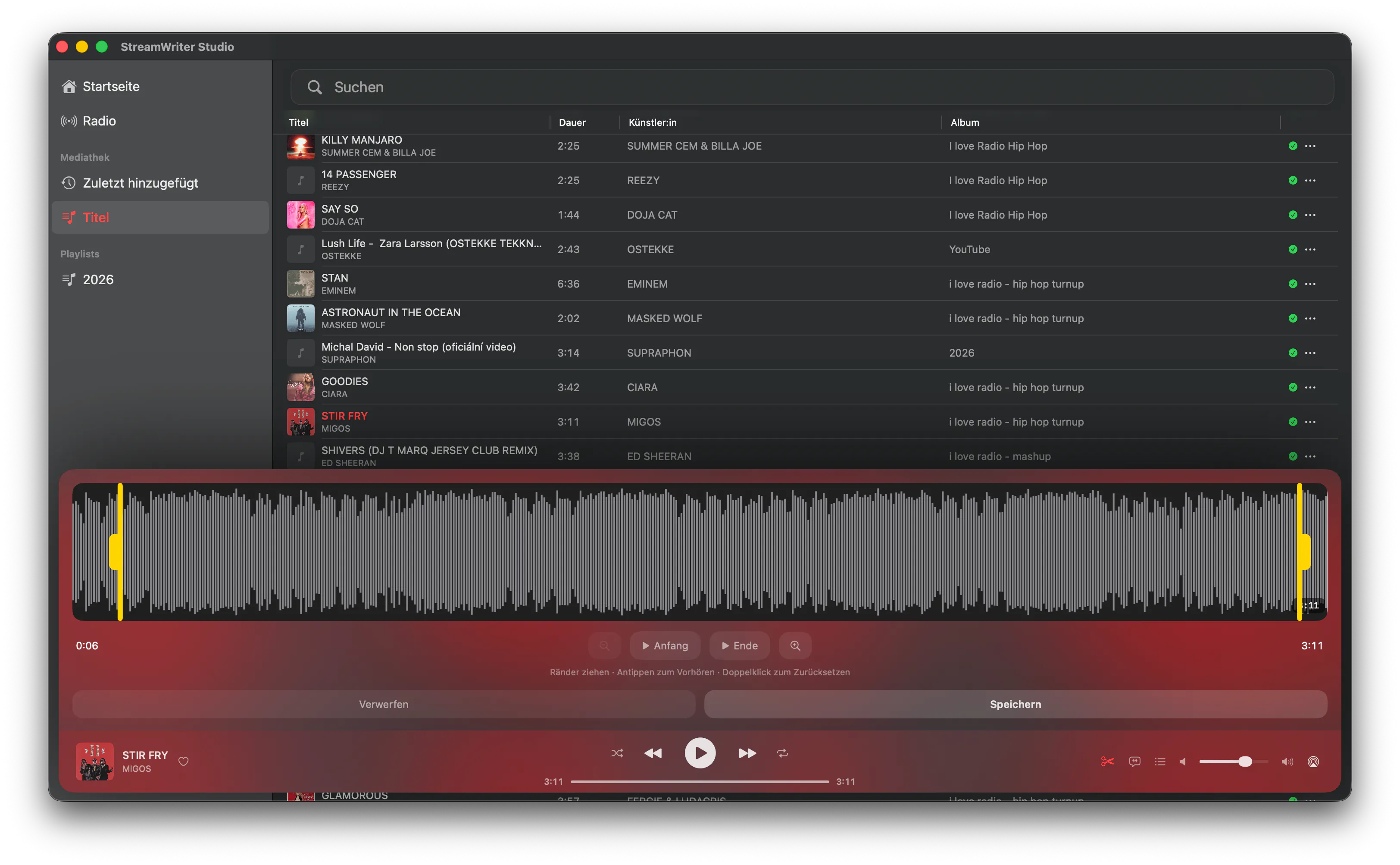Open more options for KILLY MANJARO
The width and height of the screenshot is (1400, 865).
coord(1310,146)
